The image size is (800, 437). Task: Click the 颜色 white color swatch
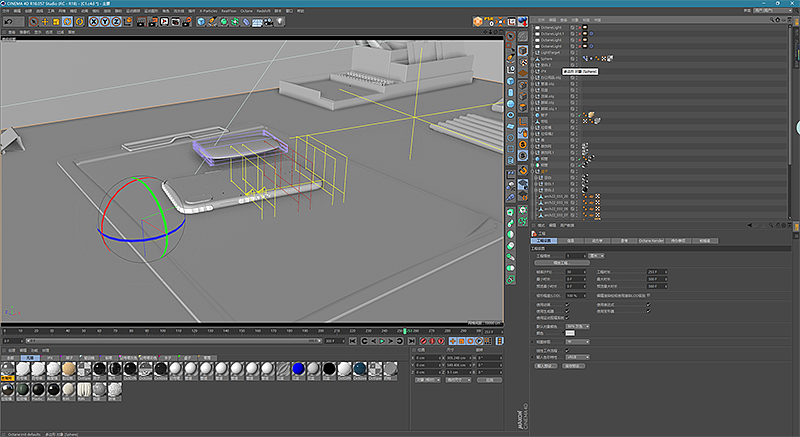(570, 333)
